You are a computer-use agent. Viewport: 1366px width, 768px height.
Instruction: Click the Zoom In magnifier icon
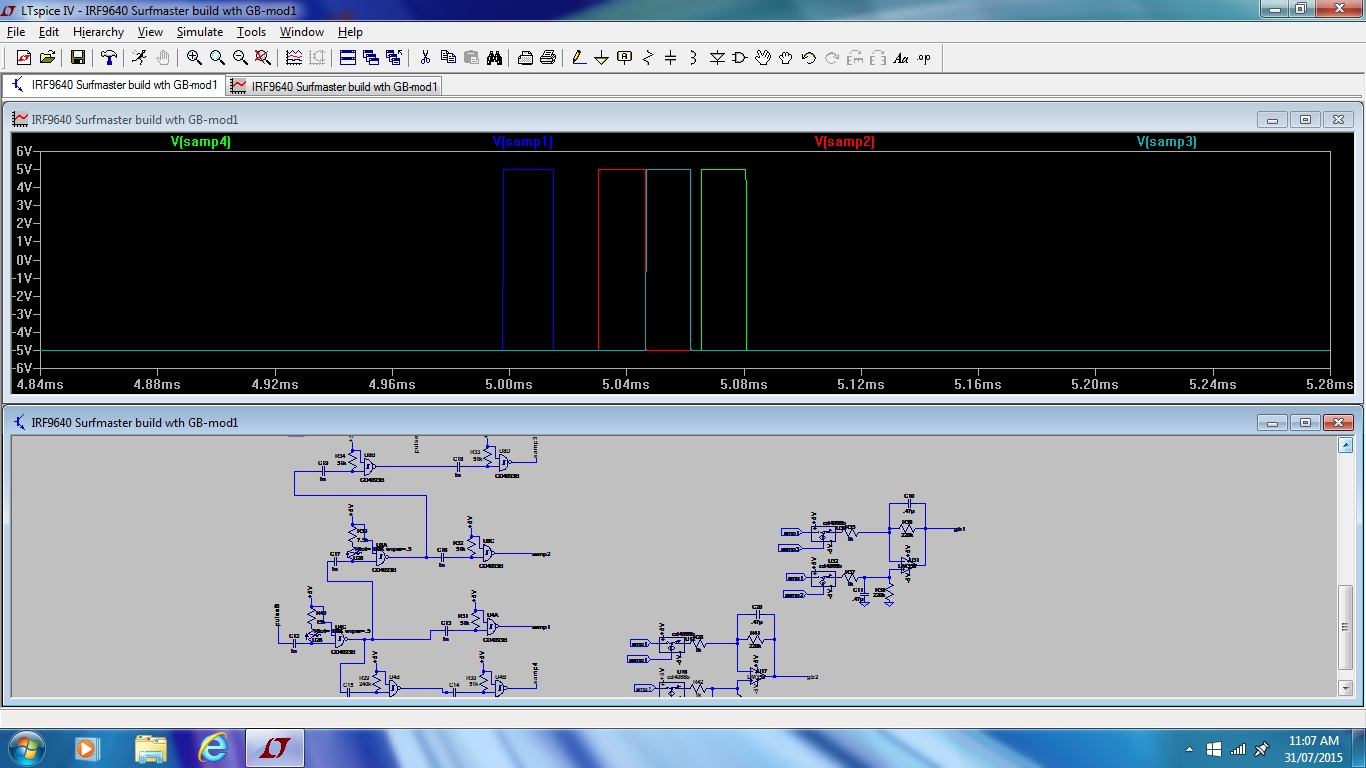(x=194, y=58)
